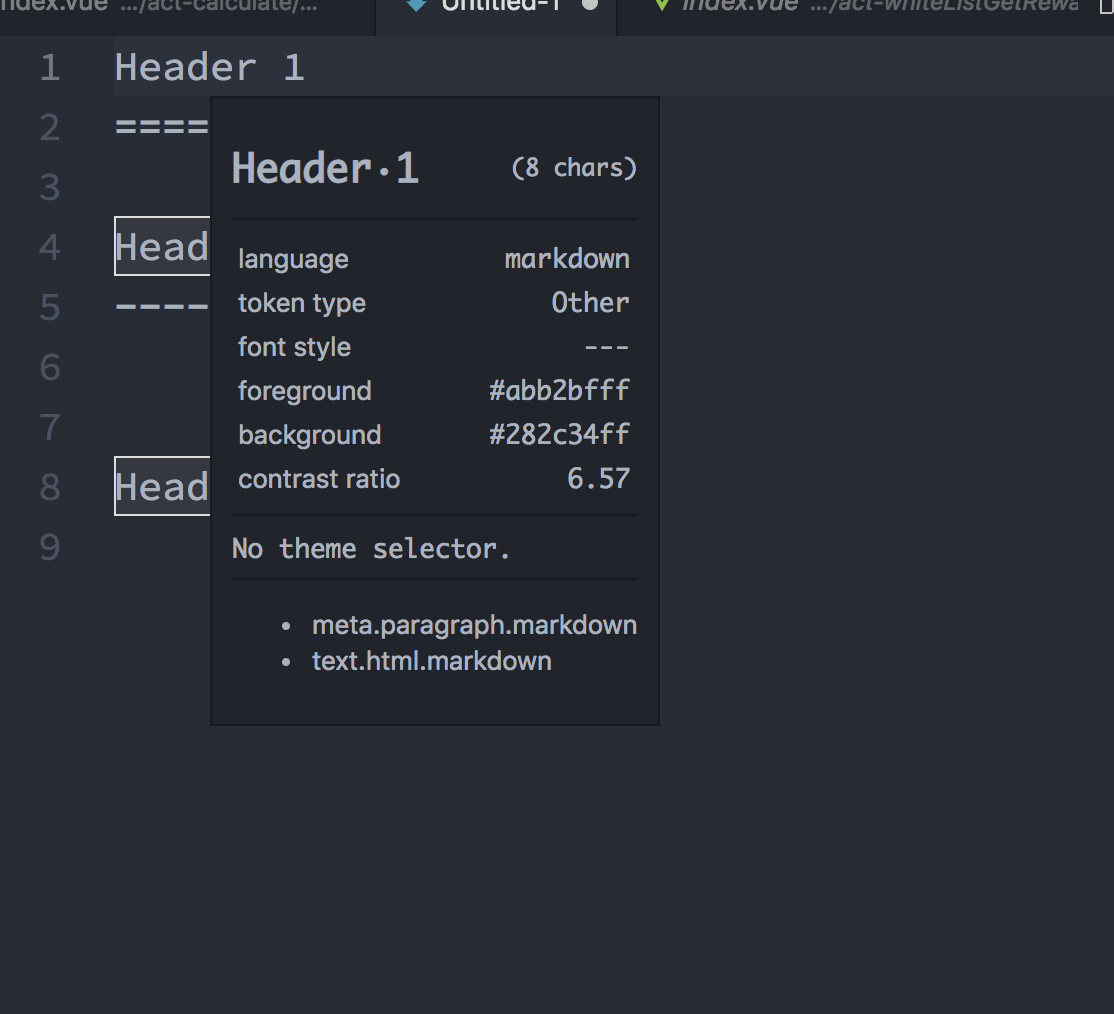This screenshot has height=1014, width=1114.
Task: Click the "text.html.markdown" scope entry
Action: (432, 662)
